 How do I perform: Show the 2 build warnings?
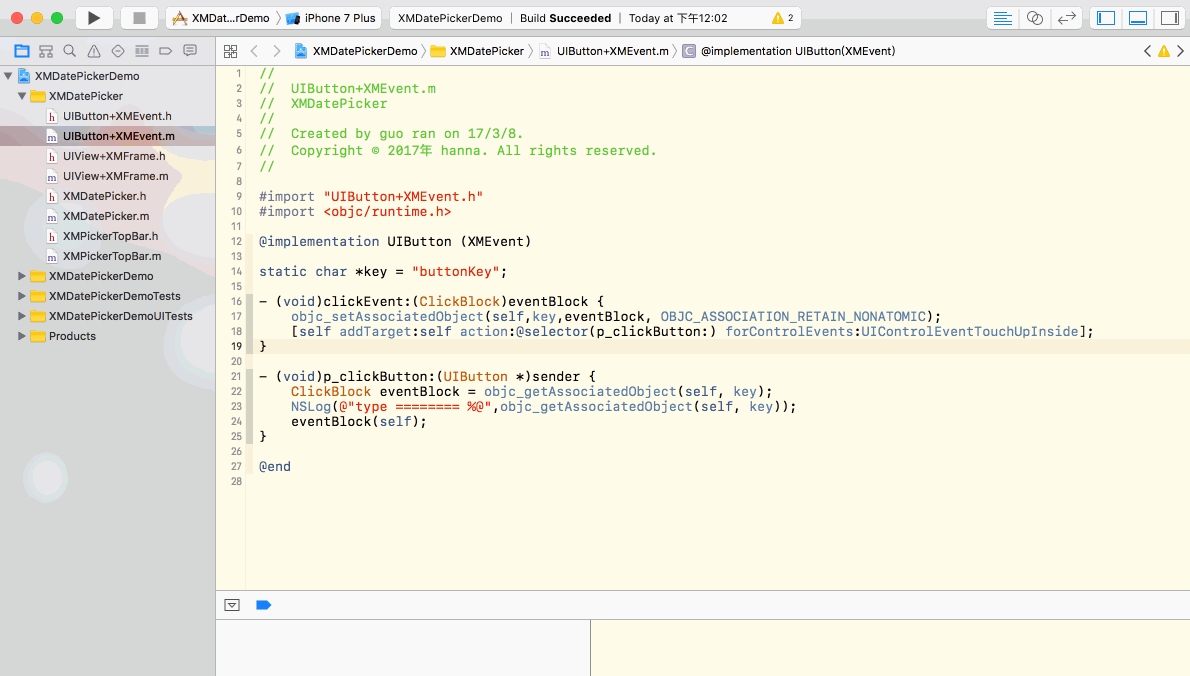[782, 17]
